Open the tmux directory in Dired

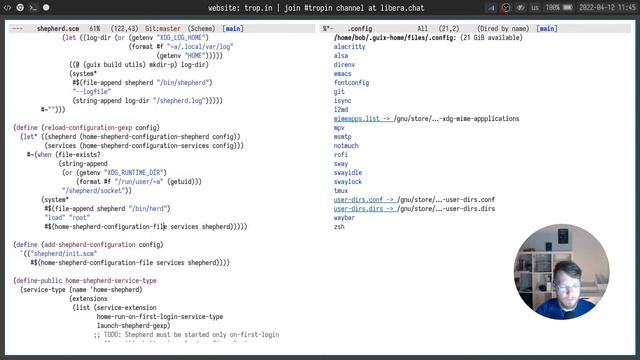[x=341, y=190]
